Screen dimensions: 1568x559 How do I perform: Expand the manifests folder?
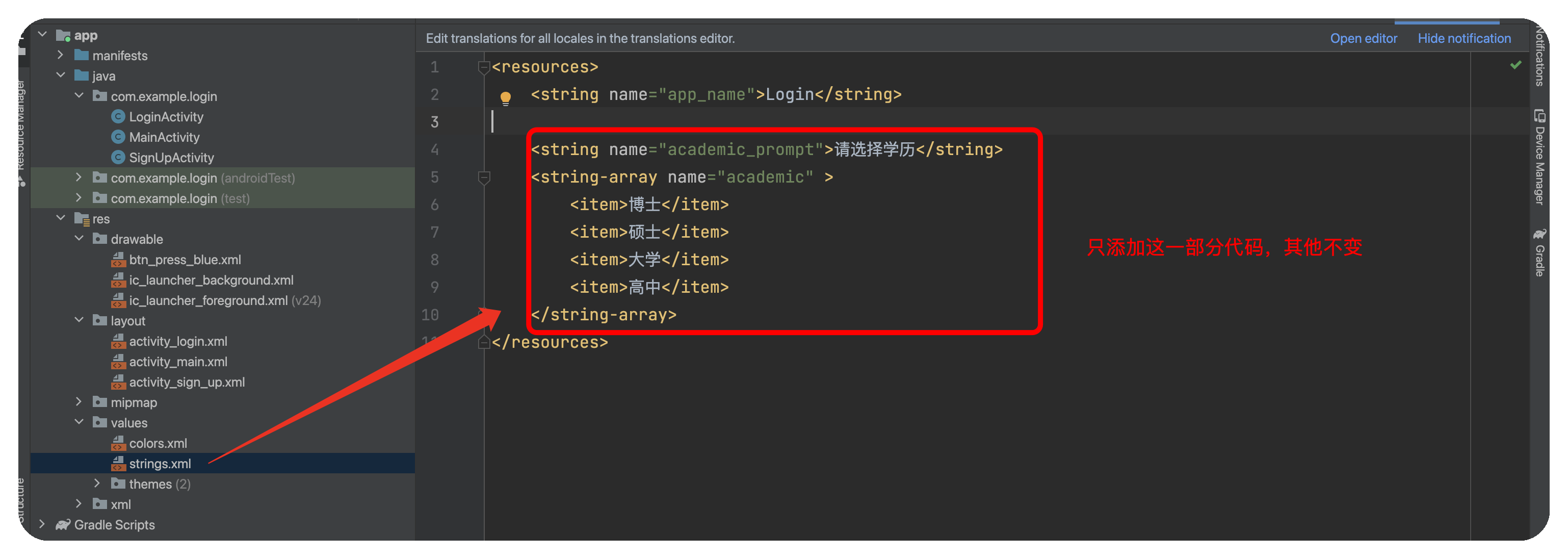click(x=60, y=55)
